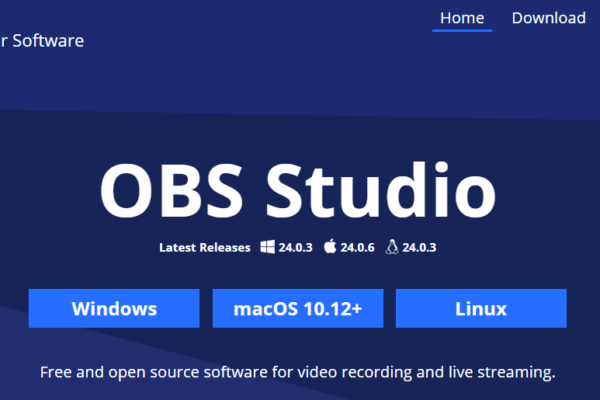Click the Apple logo icon beside 24.0.6
This screenshot has height=400, width=600.
(x=330, y=246)
